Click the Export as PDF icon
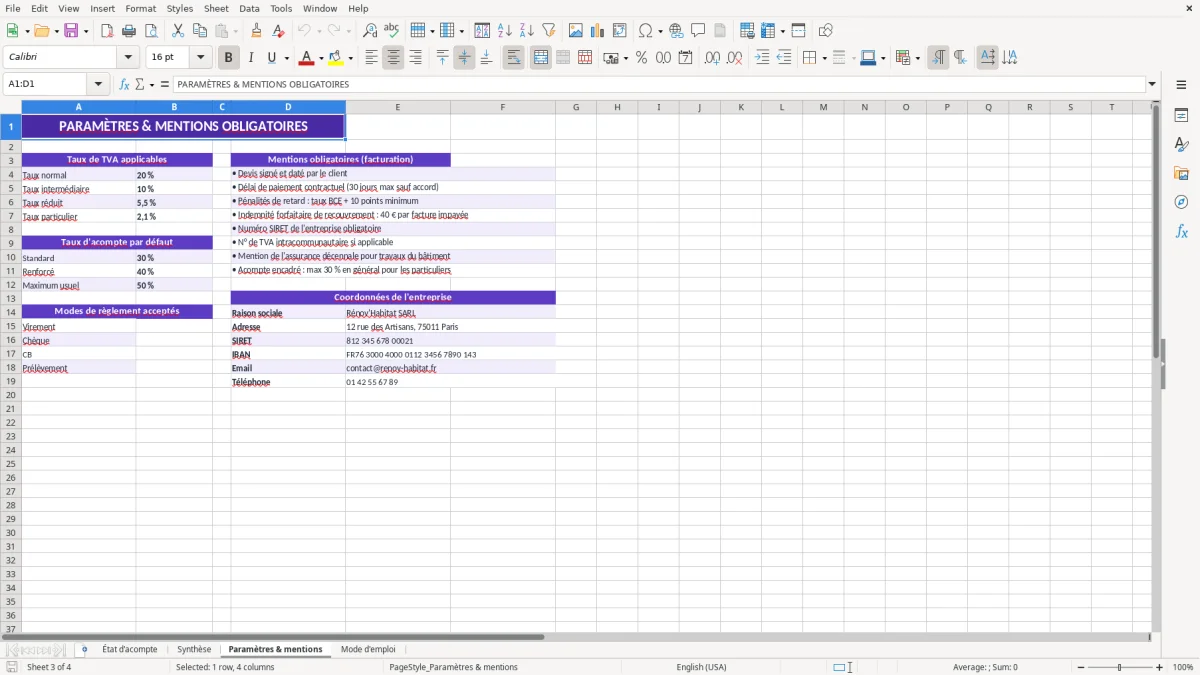 coord(107,31)
